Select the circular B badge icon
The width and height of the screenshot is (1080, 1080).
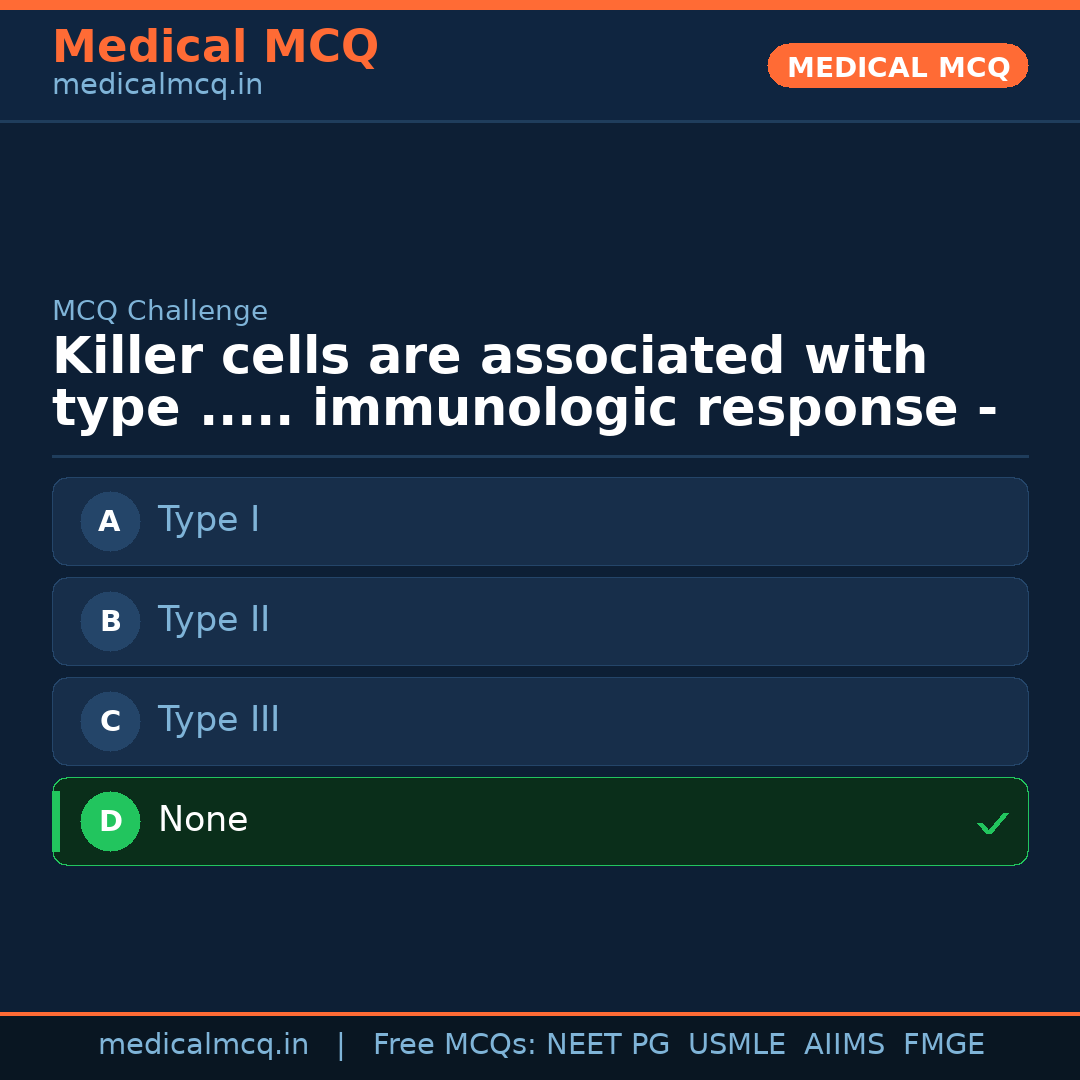pyautogui.click(x=110, y=621)
